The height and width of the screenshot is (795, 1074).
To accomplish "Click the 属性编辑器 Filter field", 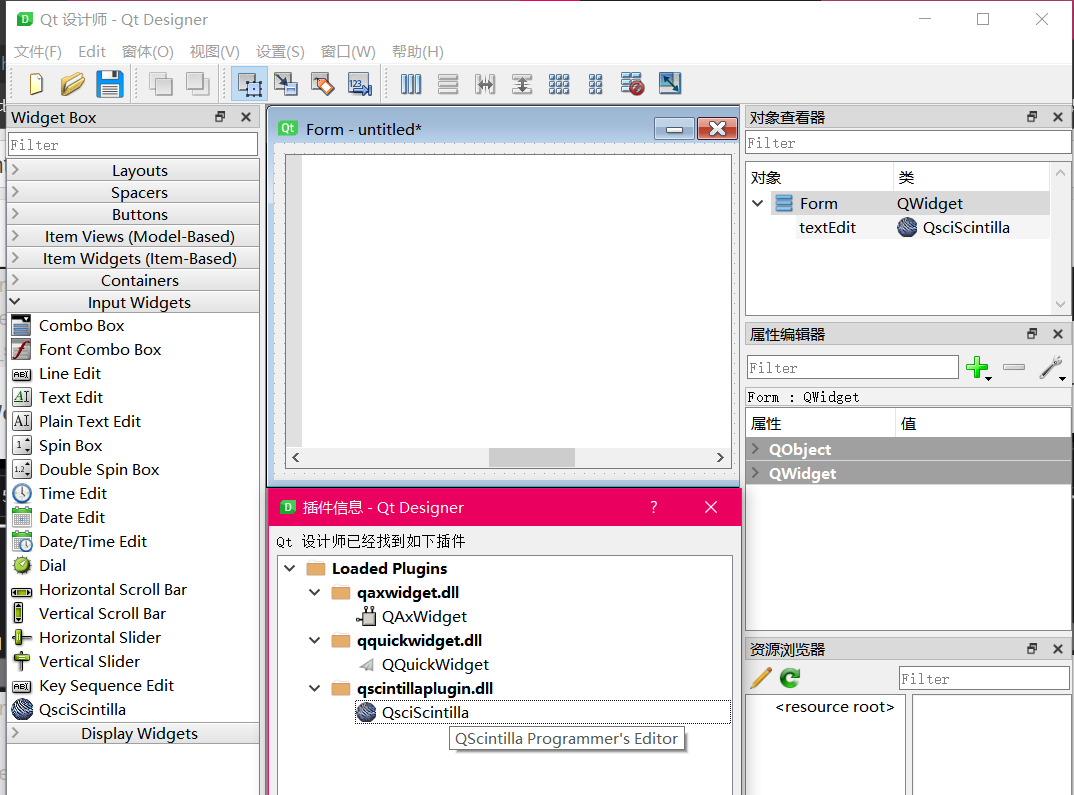I will pos(853,368).
